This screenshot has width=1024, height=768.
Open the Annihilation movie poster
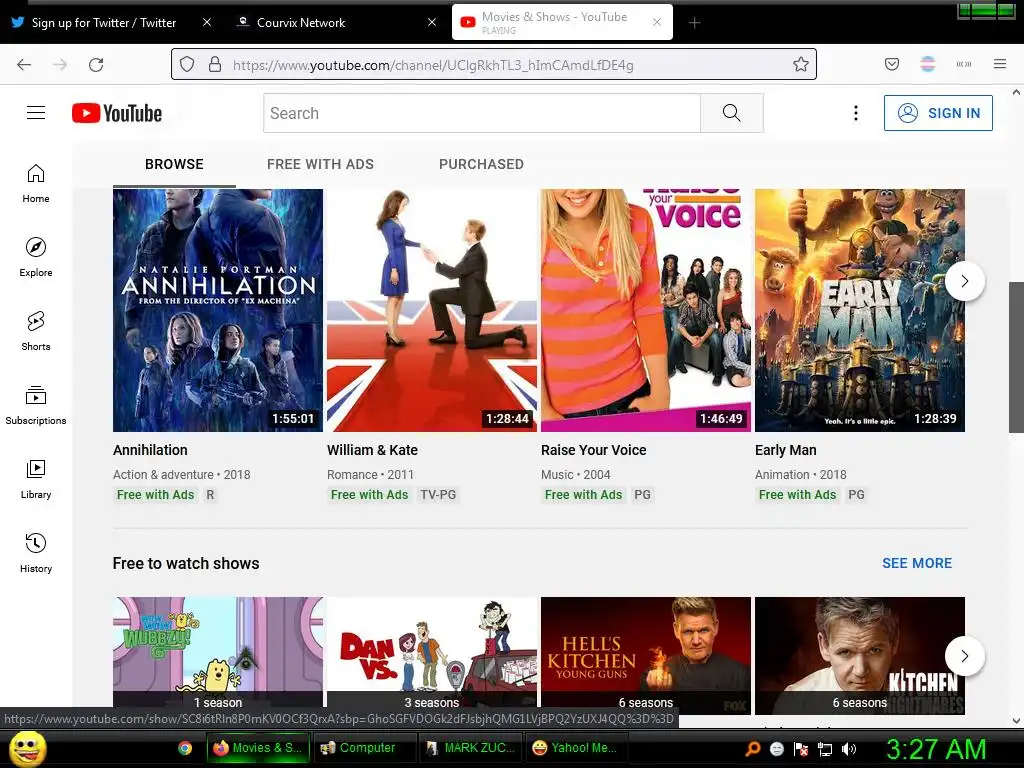[217, 310]
